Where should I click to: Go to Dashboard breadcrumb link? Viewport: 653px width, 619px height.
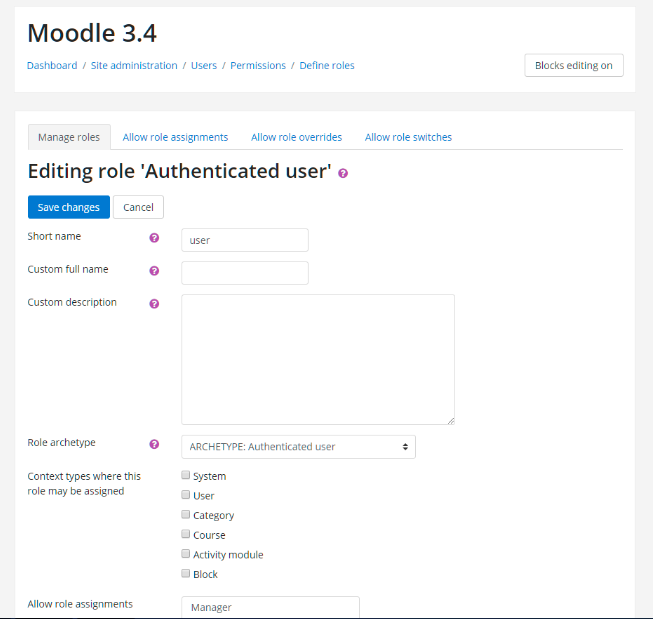[x=52, y=65]
